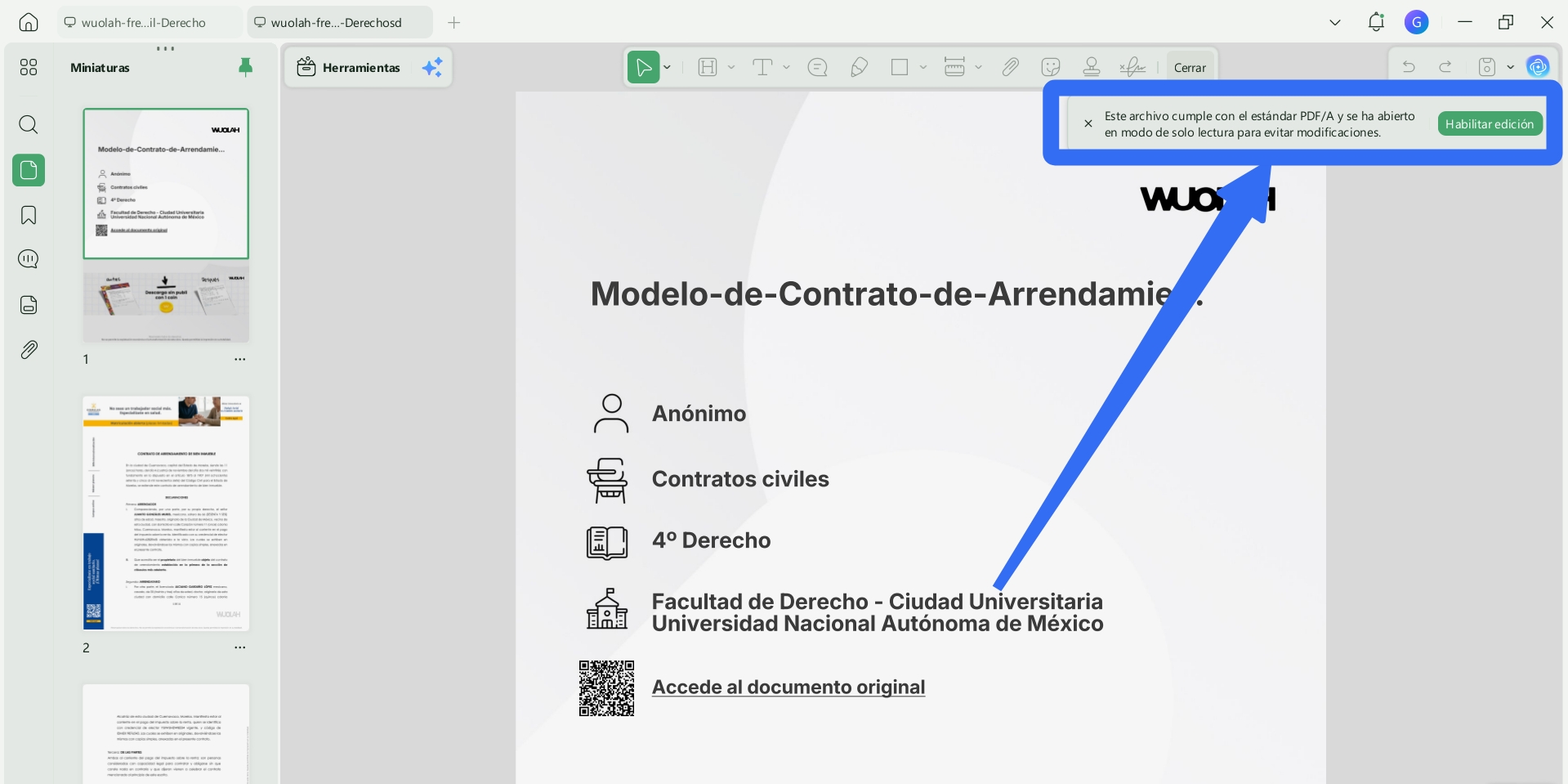Select the highlight text tool
Image resolution: width=1568 pixels, height=784 pixels.
pyautogui.click(x=708, y=67)
